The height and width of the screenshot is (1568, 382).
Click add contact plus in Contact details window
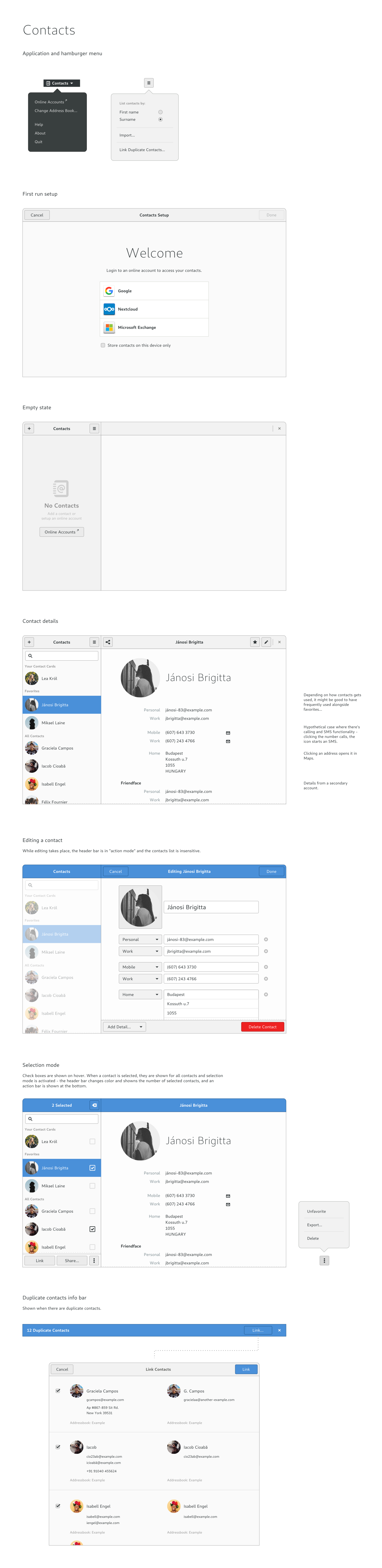29,642
